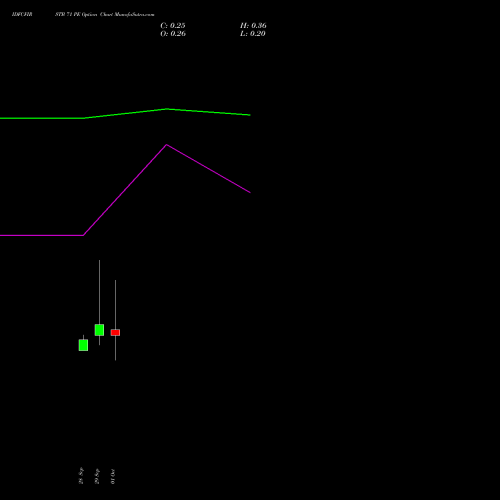The height and width of the screenshot is (500, 500).
Task: Click the open value "O: 0.26"
Action: click(x=173, y=34)
